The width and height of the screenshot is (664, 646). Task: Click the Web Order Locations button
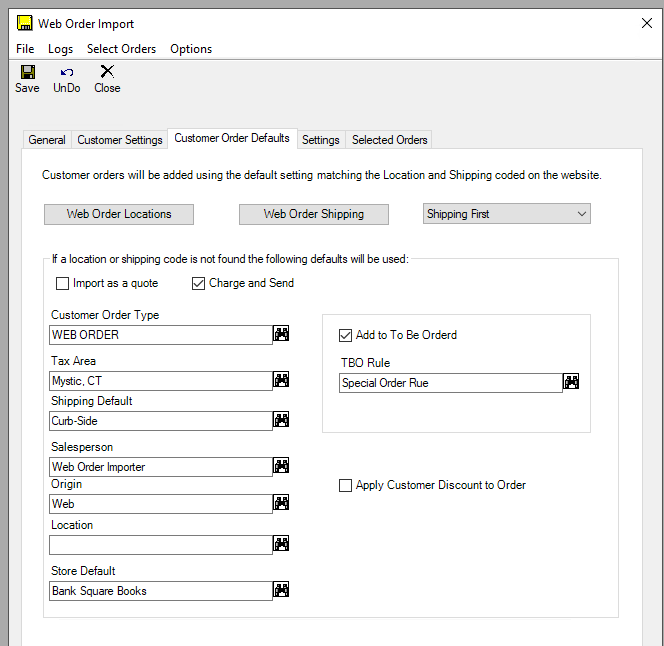point(119,214)
